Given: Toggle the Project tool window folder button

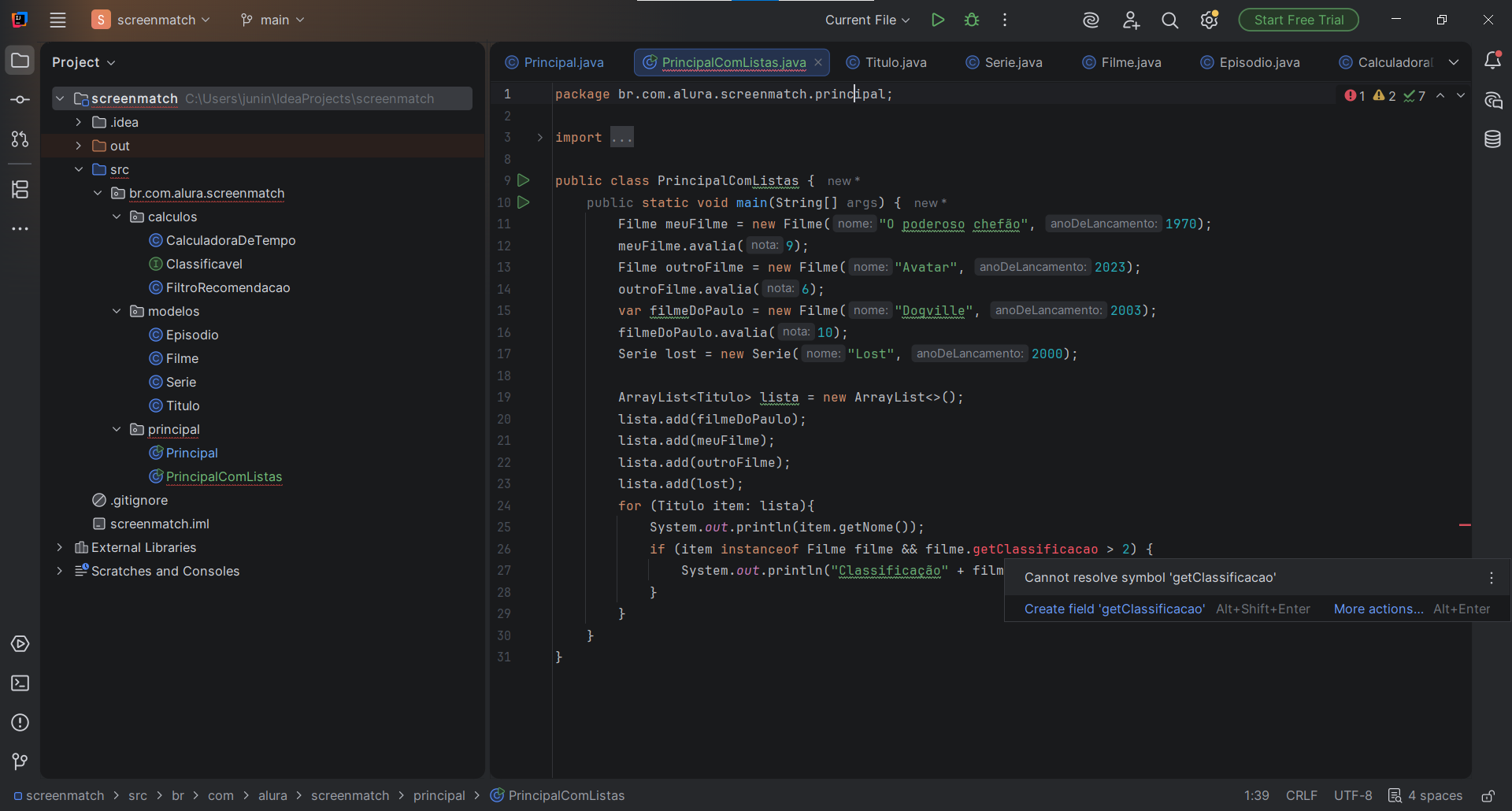Looking at the screenshot, I should tap(20, 61).
